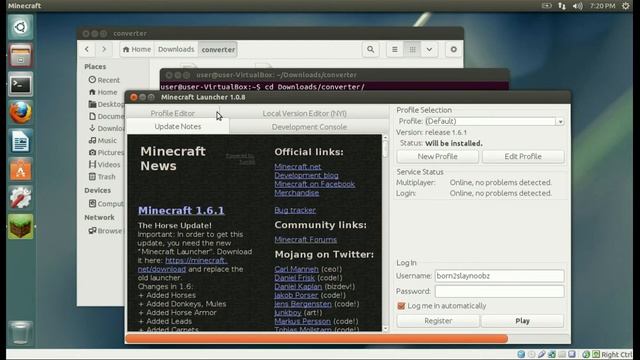Click Minecraft grass block dock icon

tap(20, 227)
